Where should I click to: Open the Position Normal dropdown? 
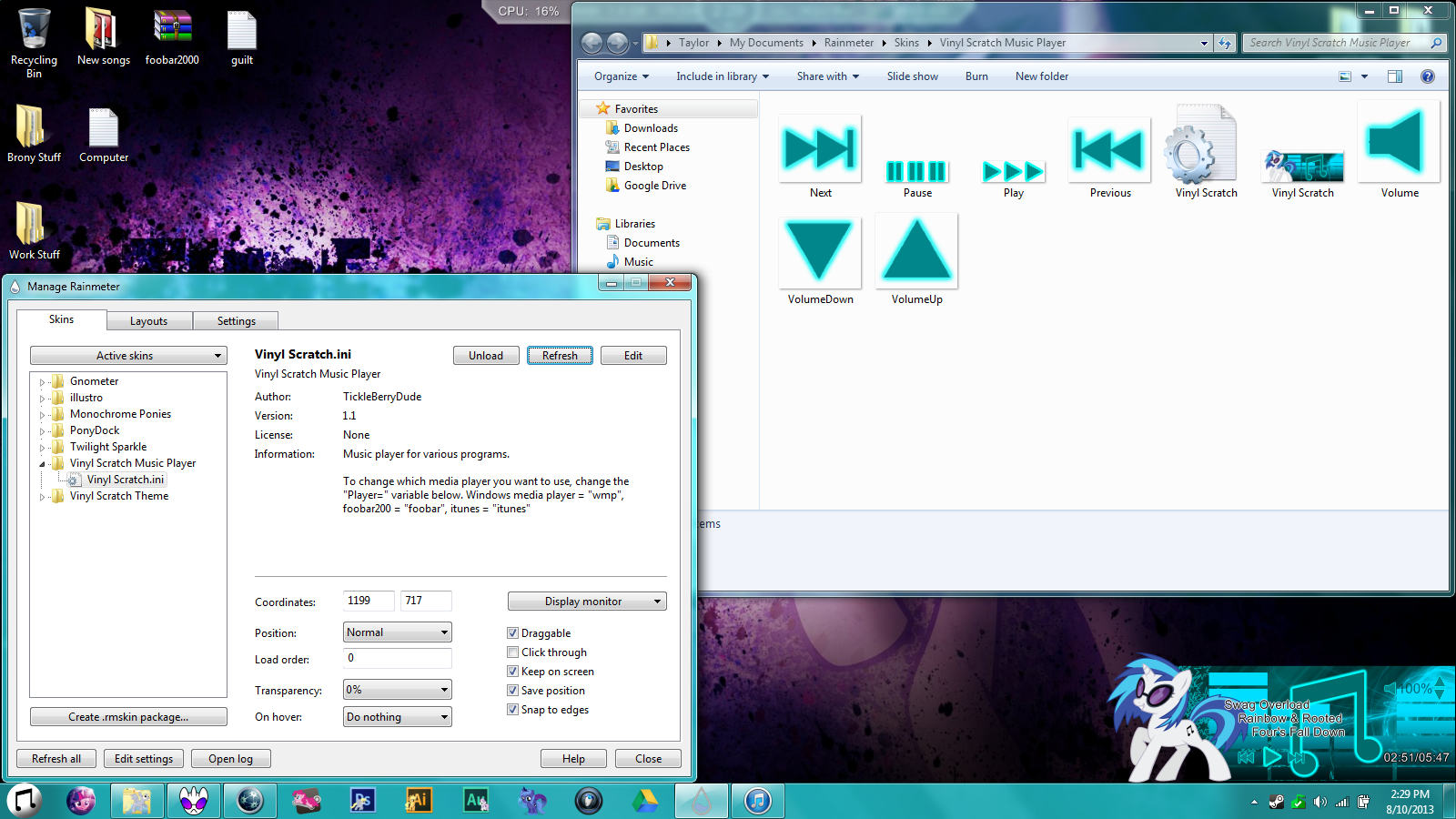[397, 632]
